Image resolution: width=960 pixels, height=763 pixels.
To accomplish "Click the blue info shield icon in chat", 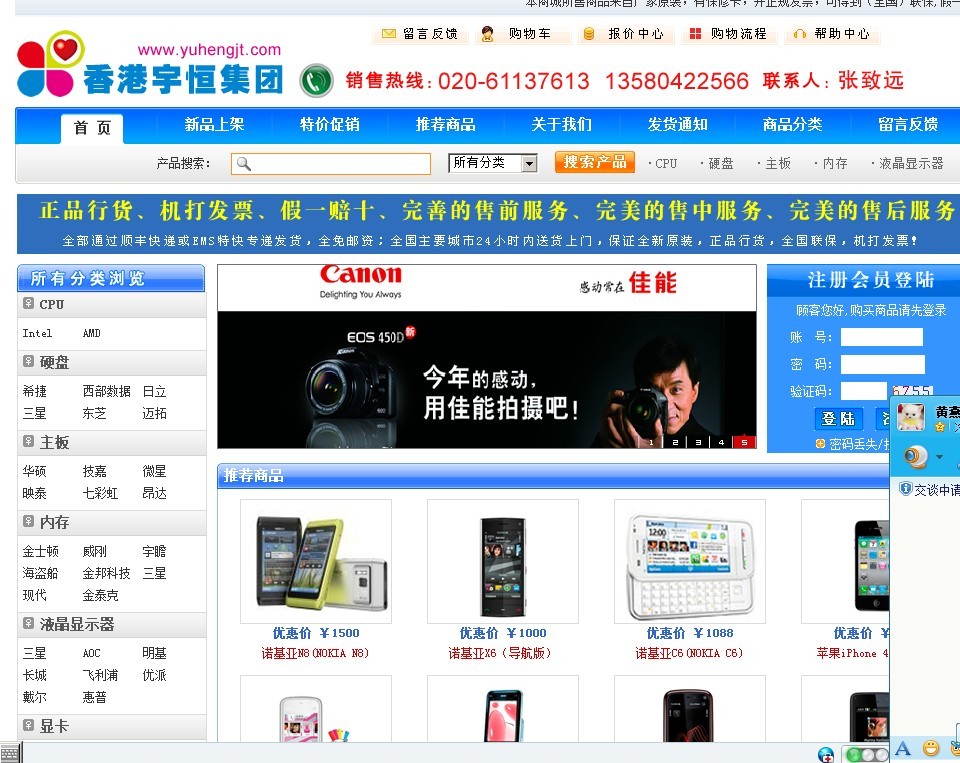I will tap(906, 489).
